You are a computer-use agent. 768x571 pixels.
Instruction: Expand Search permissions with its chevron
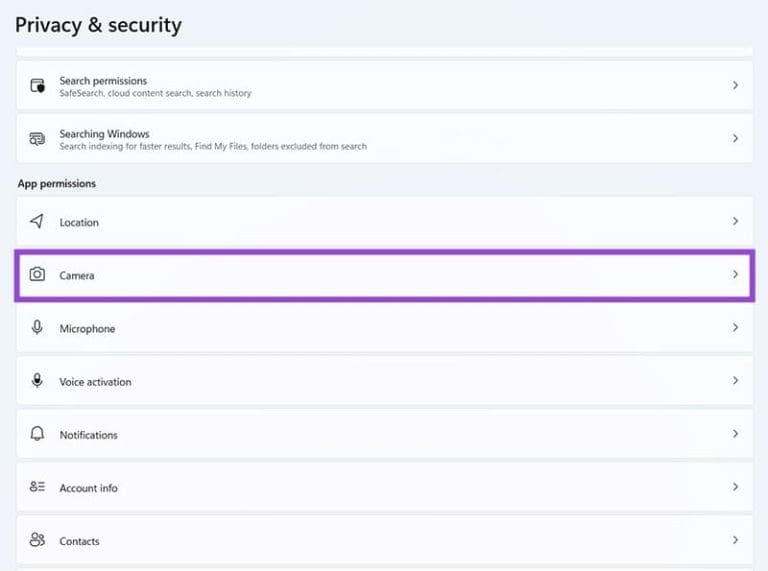click(735, 85)
